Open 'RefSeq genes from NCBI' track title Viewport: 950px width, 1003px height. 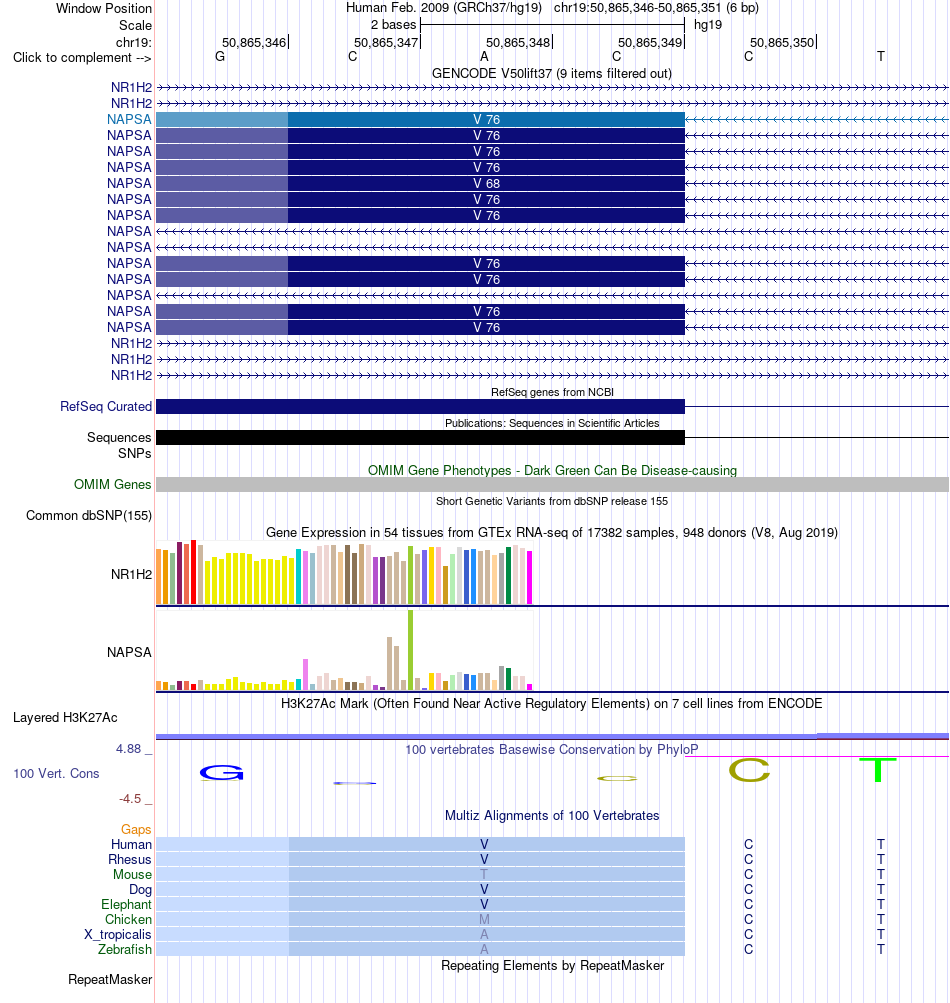(552, 392)
